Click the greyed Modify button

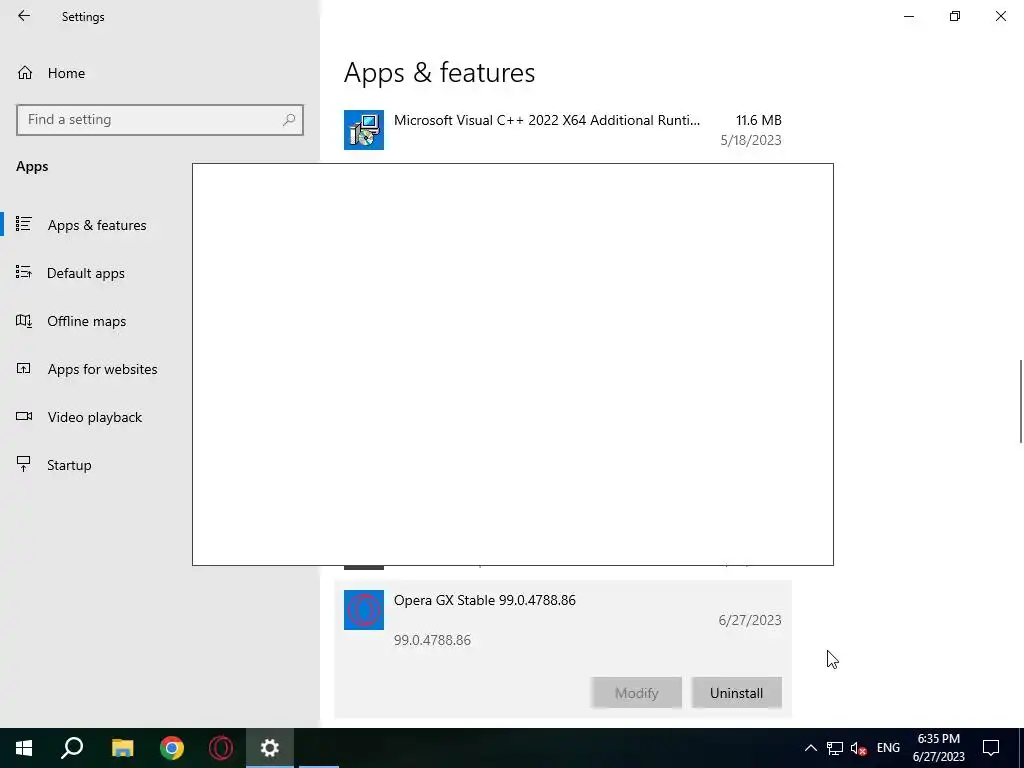637,693
